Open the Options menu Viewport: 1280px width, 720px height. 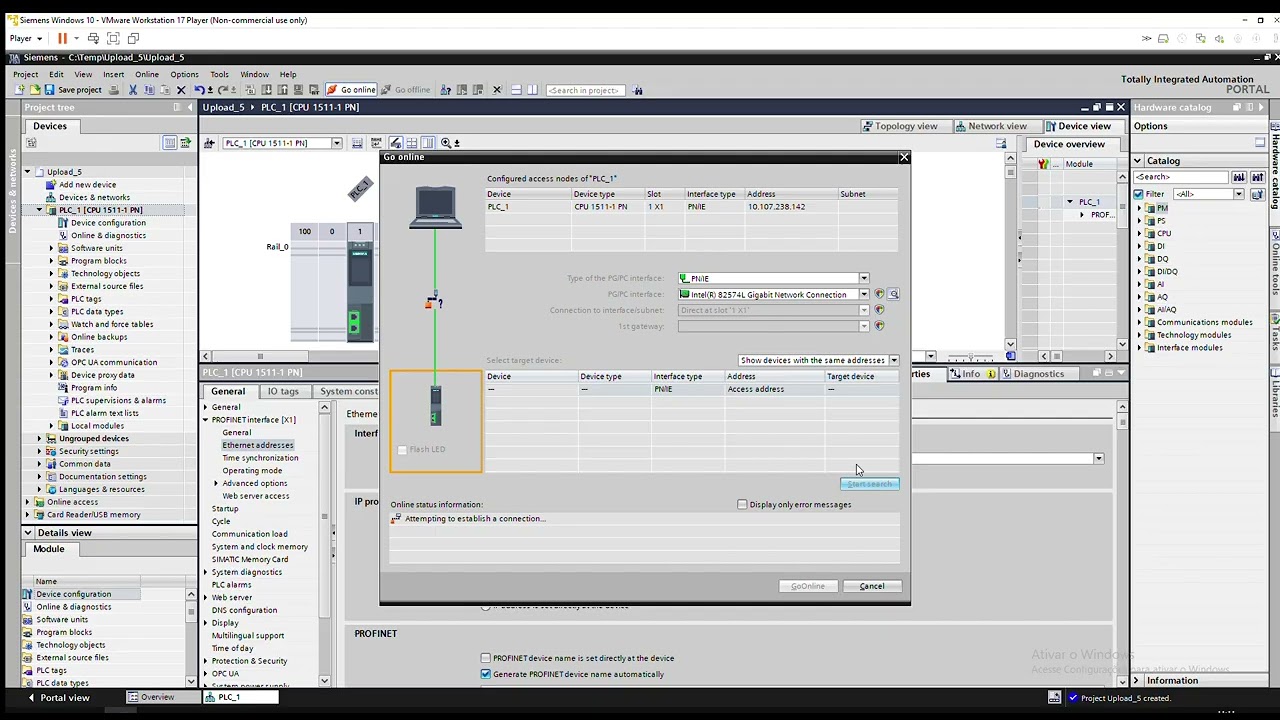coord(184,74)
